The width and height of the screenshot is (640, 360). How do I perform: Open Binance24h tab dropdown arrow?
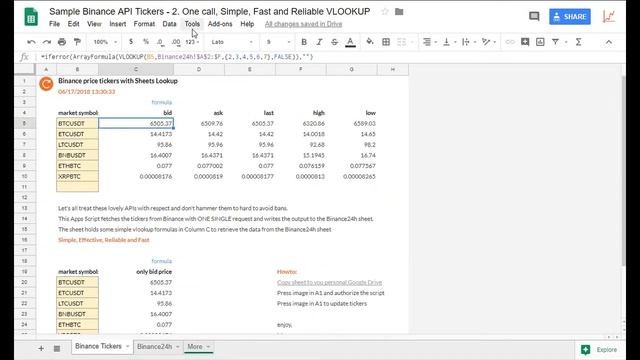178,347
